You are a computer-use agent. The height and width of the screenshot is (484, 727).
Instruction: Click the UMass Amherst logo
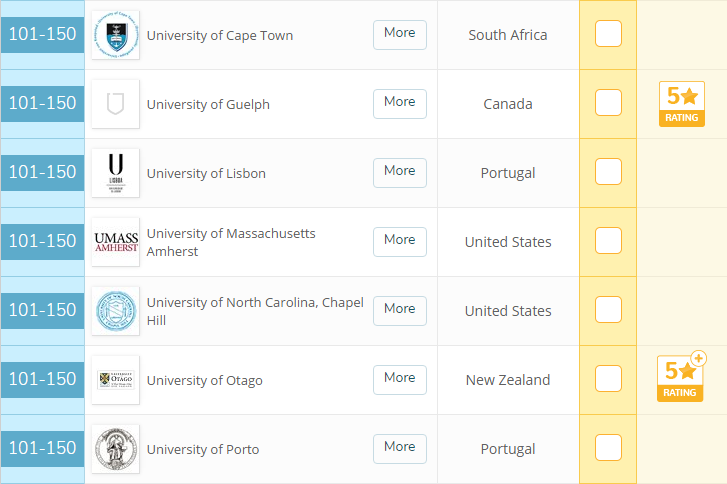115,242
